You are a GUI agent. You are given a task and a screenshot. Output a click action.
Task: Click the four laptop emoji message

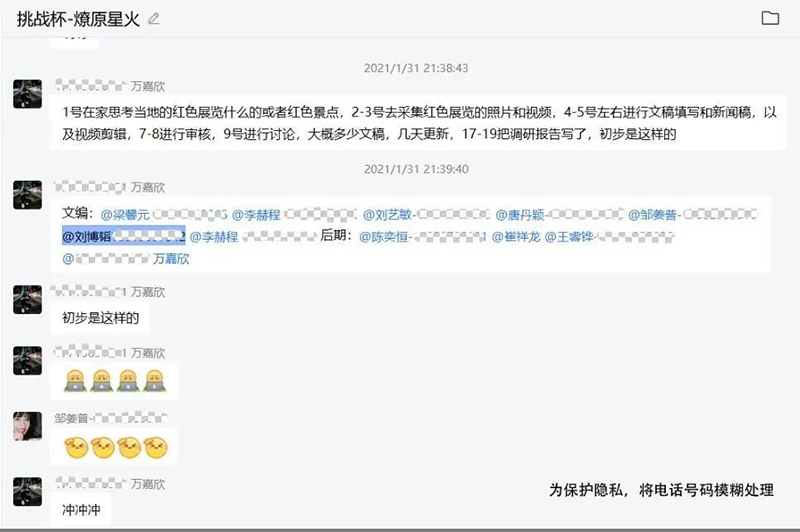click(x=114, y=381)
